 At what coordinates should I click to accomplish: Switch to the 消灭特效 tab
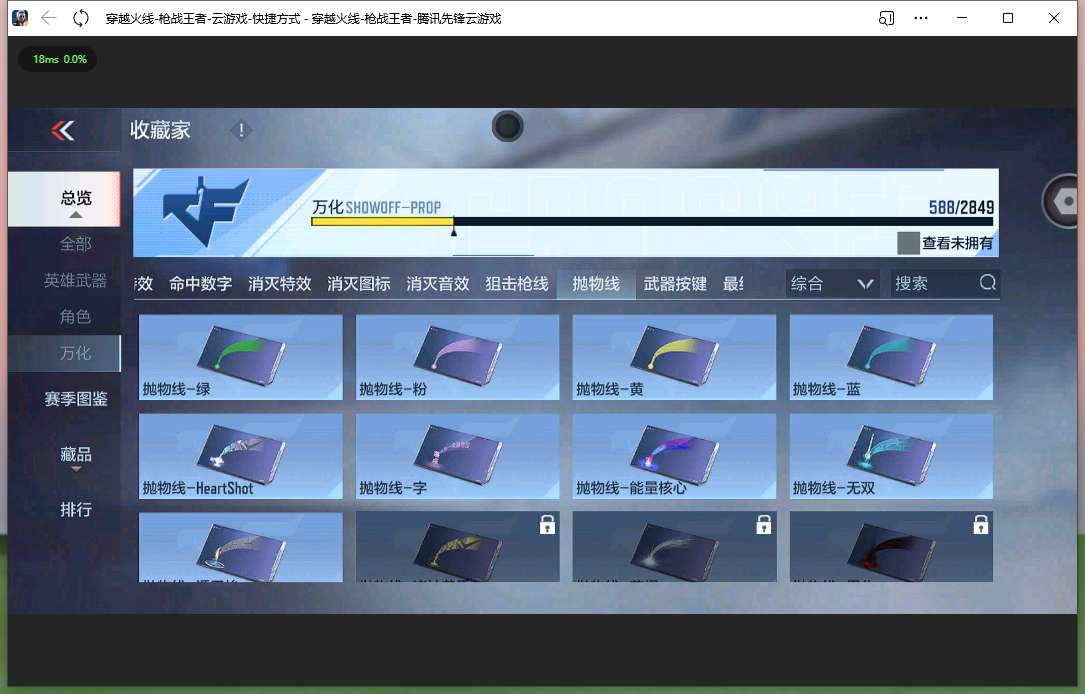point(280,284)
